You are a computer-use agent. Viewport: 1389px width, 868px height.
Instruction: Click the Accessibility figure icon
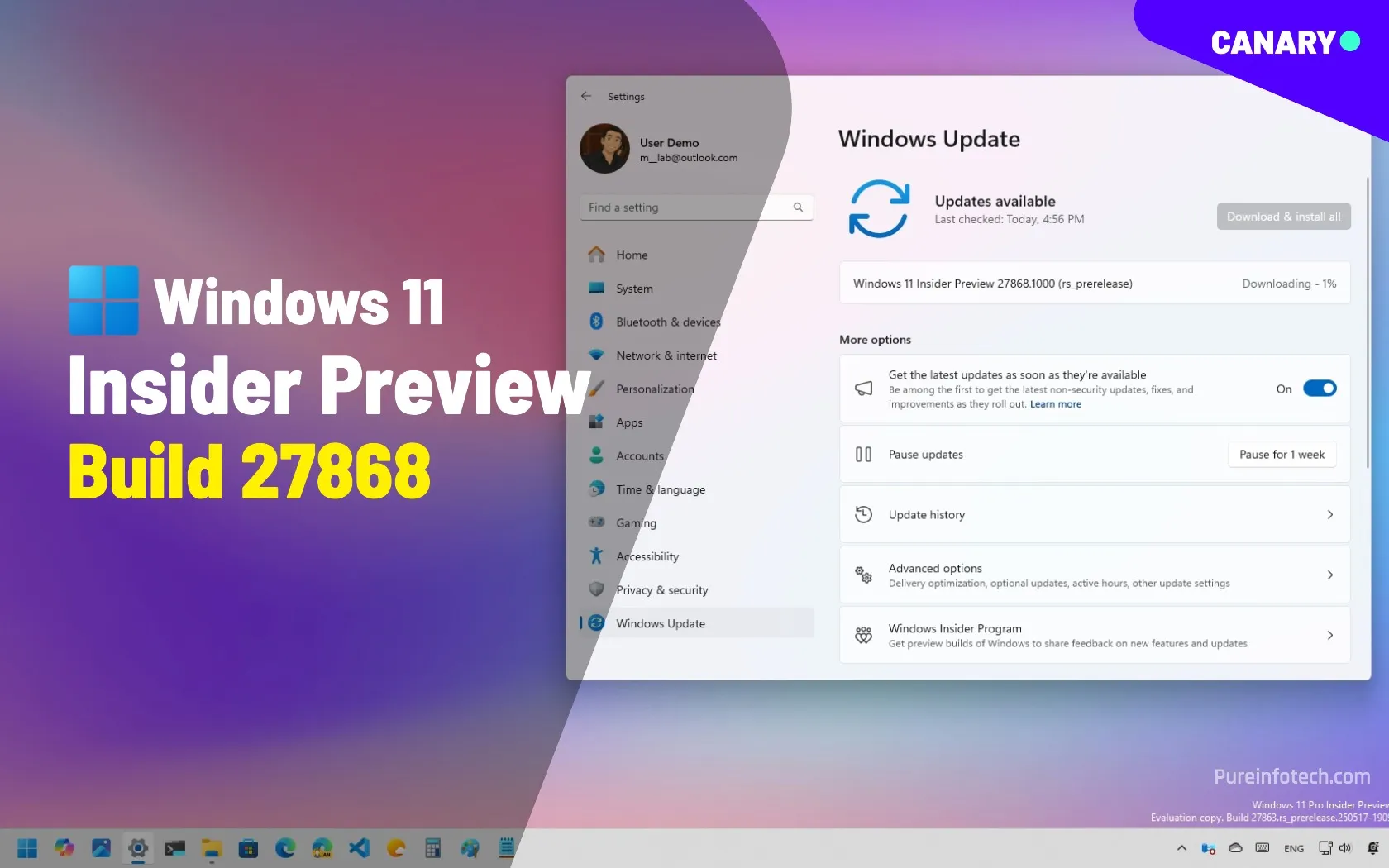[x=596, y=556]
